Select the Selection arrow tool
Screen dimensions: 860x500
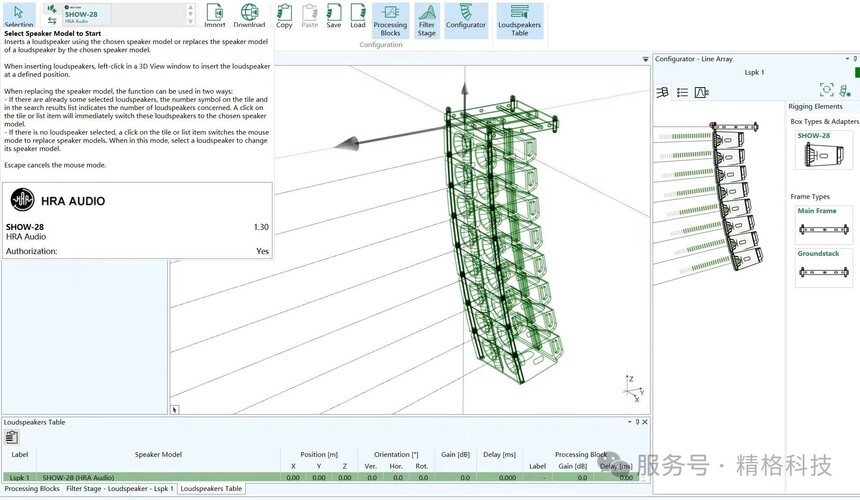coord(18,15)
